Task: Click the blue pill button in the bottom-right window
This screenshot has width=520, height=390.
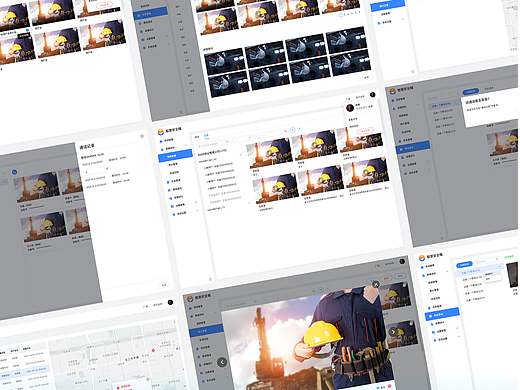Action: (464, 265)
